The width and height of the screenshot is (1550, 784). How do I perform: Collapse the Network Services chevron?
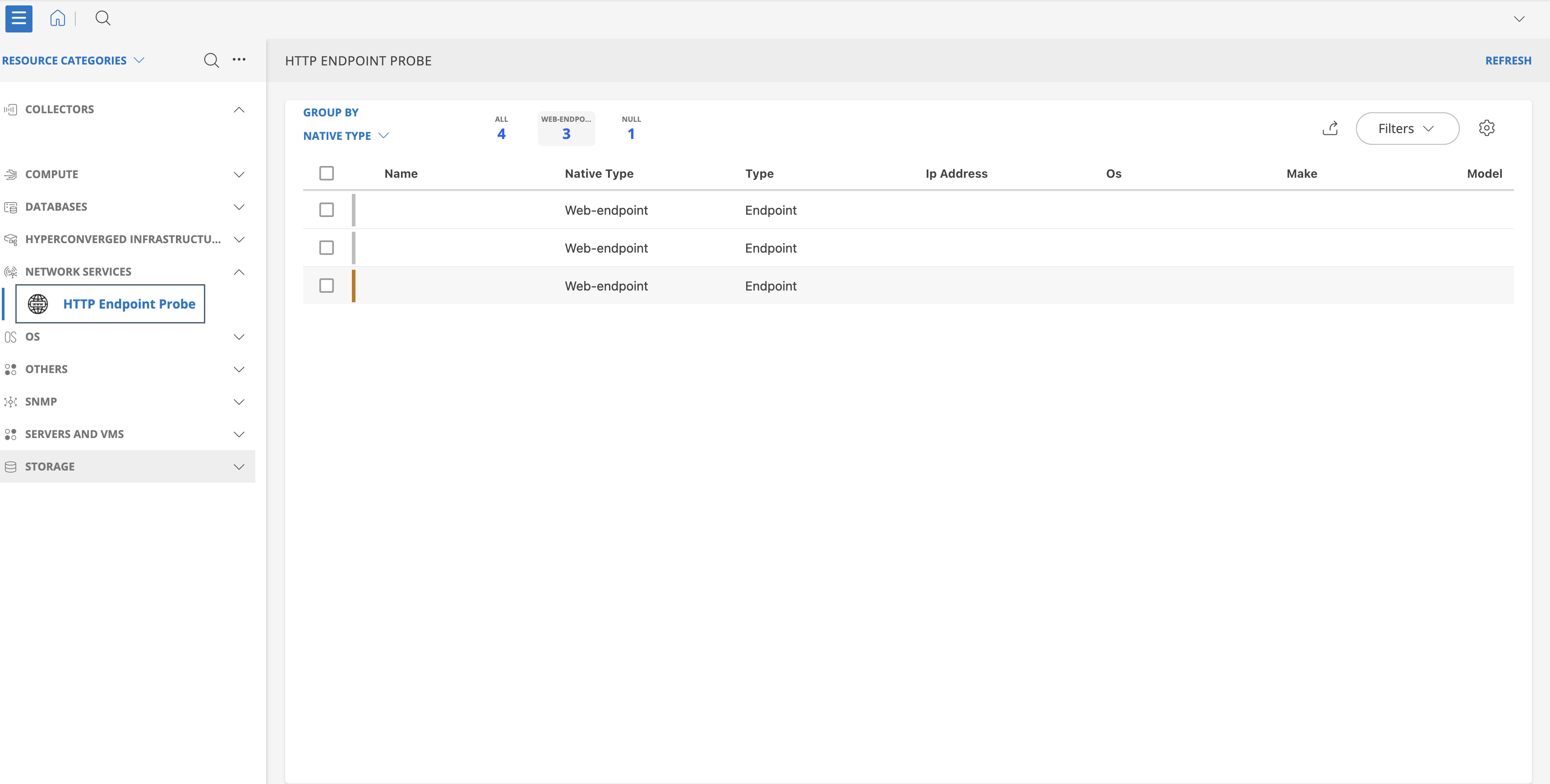coord(239,272)
